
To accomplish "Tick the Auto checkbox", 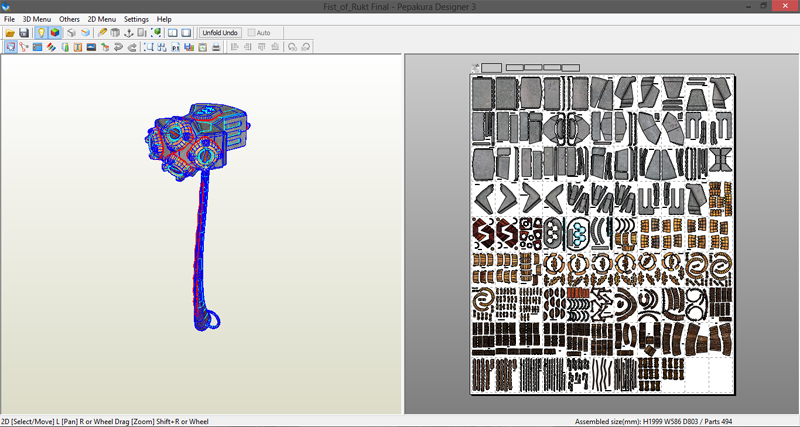I will tap(251, 33).
